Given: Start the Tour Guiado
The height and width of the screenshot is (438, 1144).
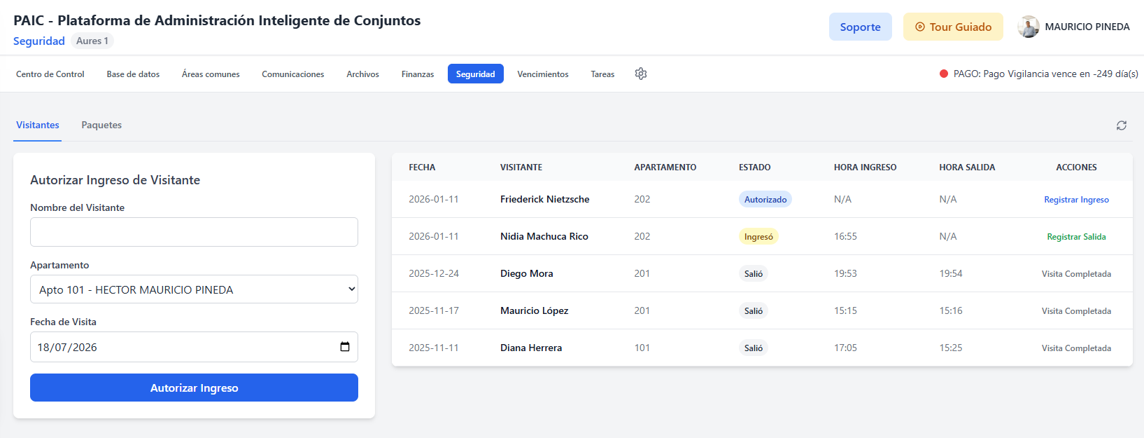Looking at the screenshot, I should [953, 27].
